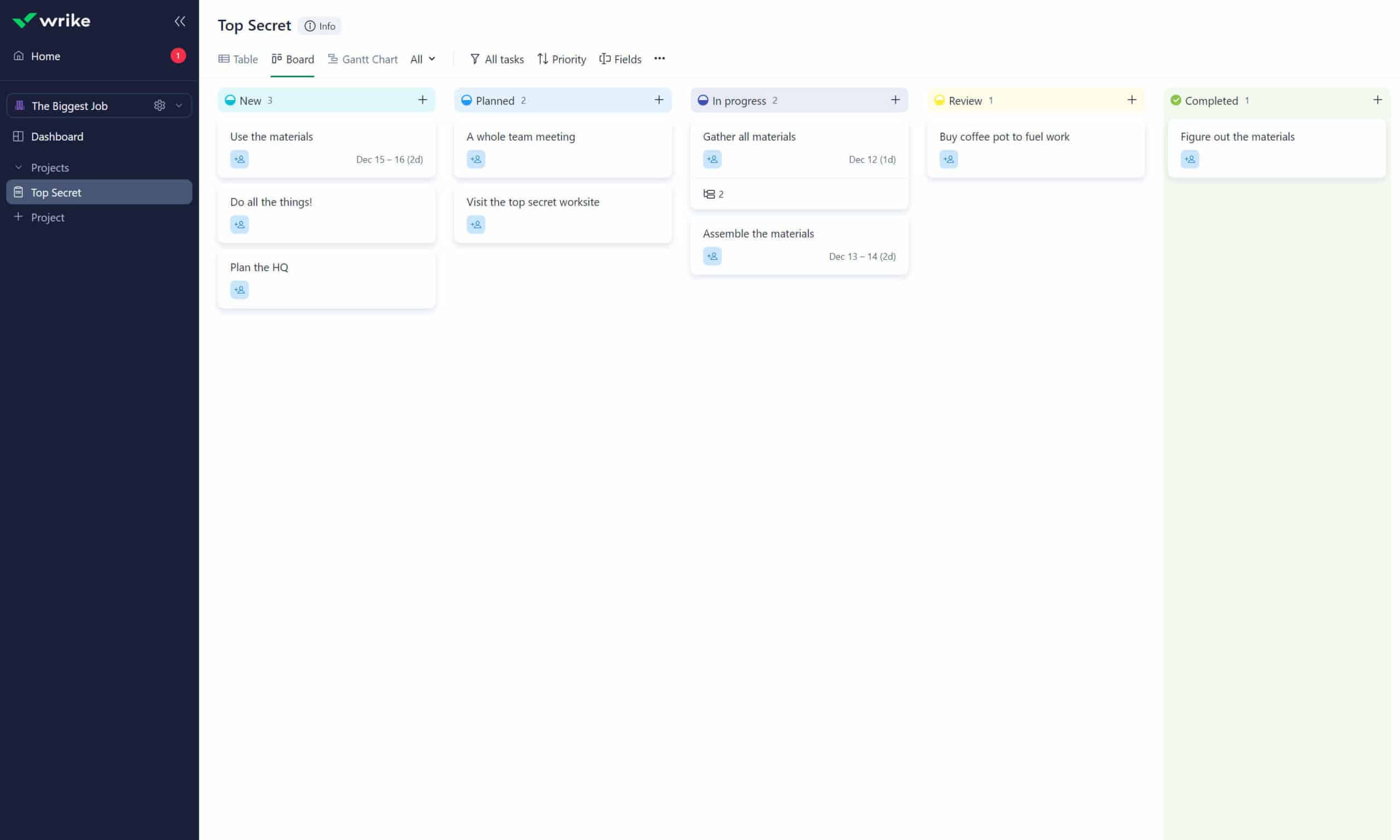The height and width of the screenshot is (840, 1400).
Task: Switch to the Table view tab
Action: tap(238, 59)
